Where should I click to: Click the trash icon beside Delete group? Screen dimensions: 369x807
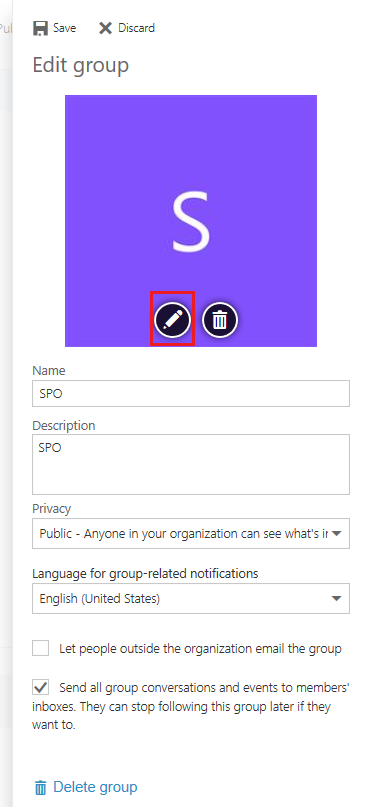(40, 787)
